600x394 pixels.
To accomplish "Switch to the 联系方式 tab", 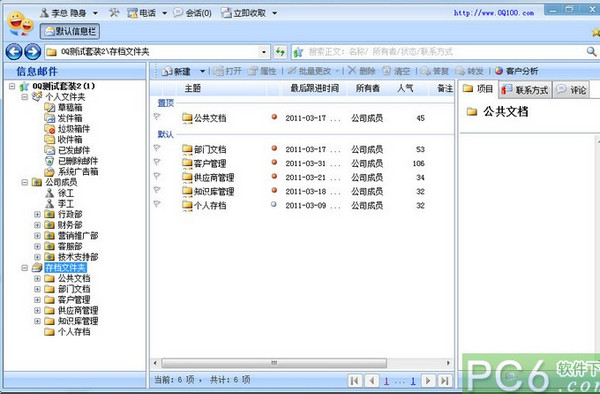I will [x=525, y=90].
